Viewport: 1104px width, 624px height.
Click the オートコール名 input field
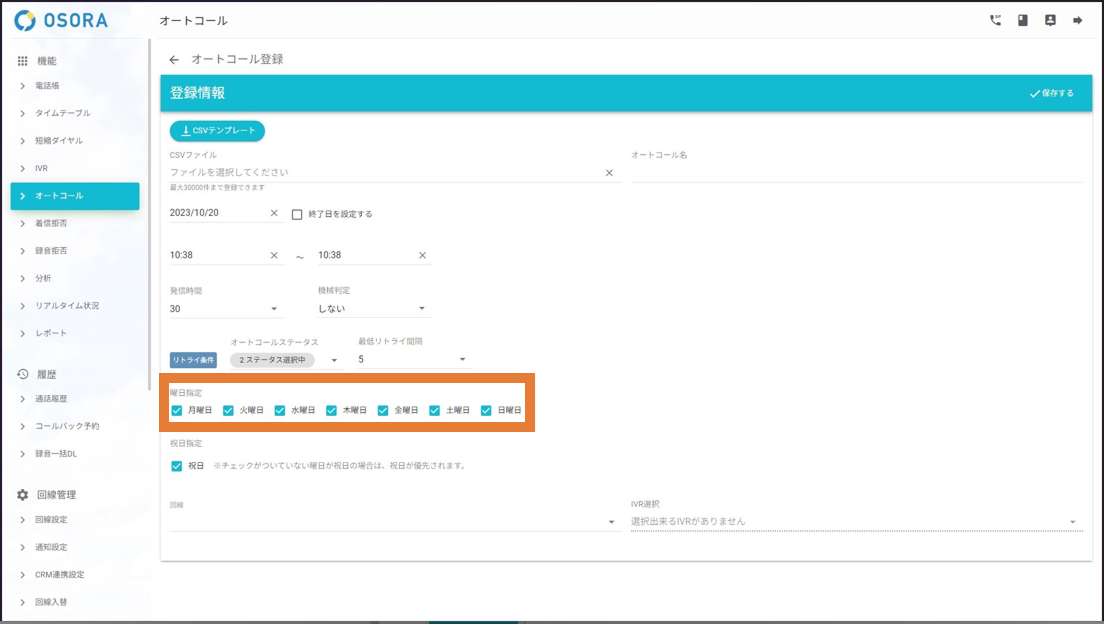(x=856, y=173)
